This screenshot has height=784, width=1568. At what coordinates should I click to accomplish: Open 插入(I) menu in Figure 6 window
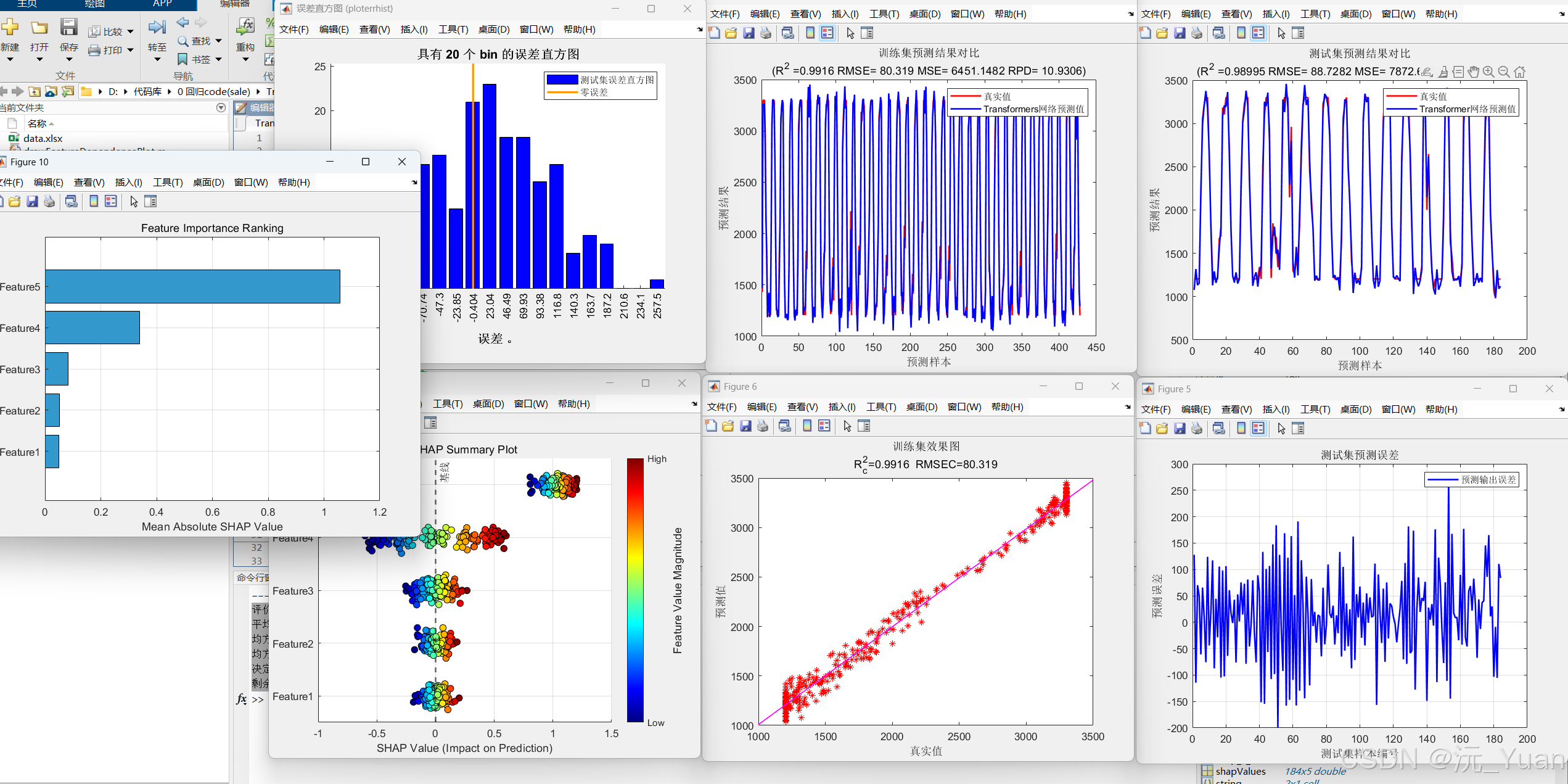point(843,407)
